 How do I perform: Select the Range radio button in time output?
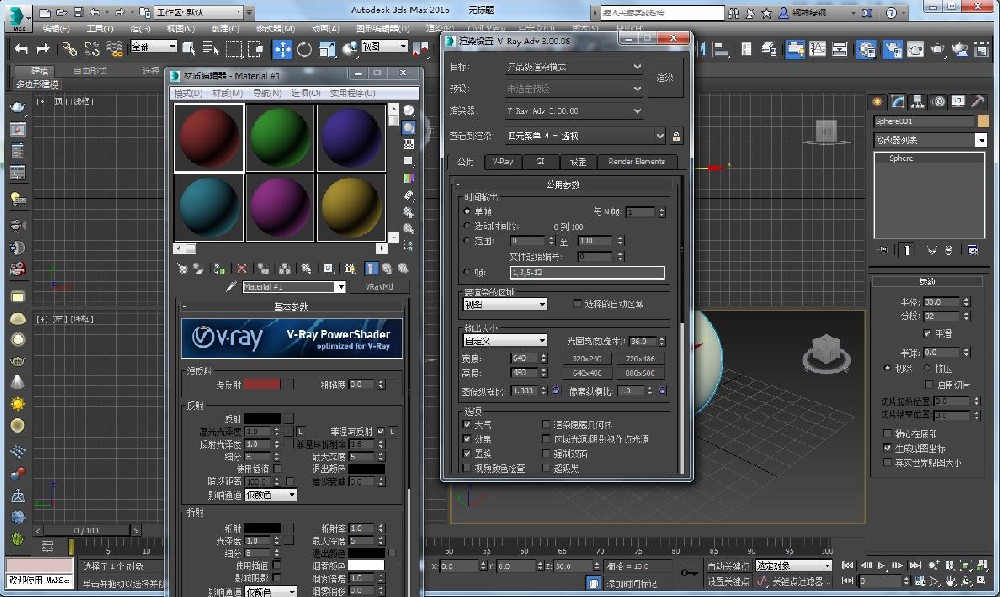(x=467, y=240)
